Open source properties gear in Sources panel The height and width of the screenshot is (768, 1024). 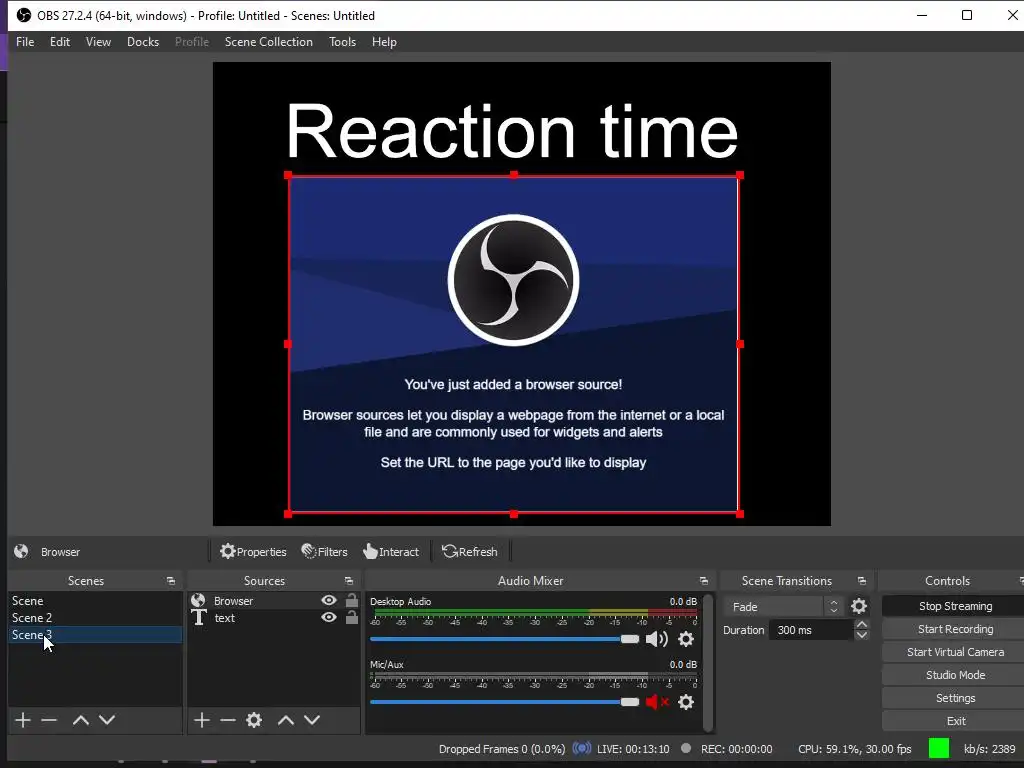pyautogui.click(x=254, y=720)
